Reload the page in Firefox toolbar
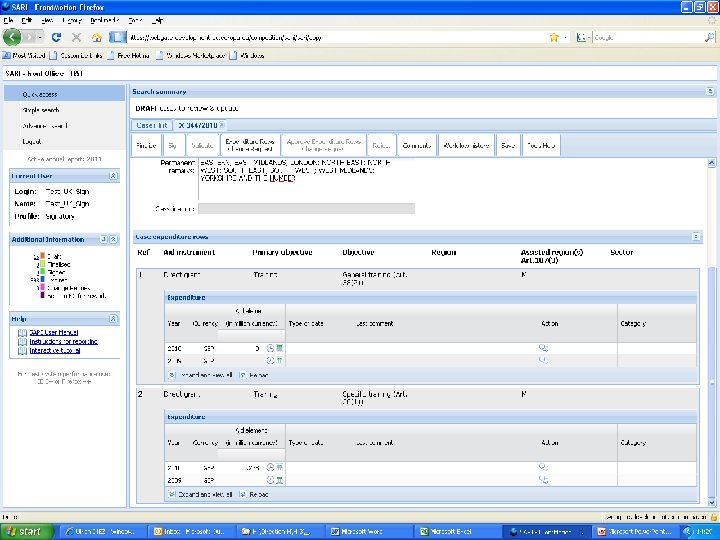 click(56, 37)
